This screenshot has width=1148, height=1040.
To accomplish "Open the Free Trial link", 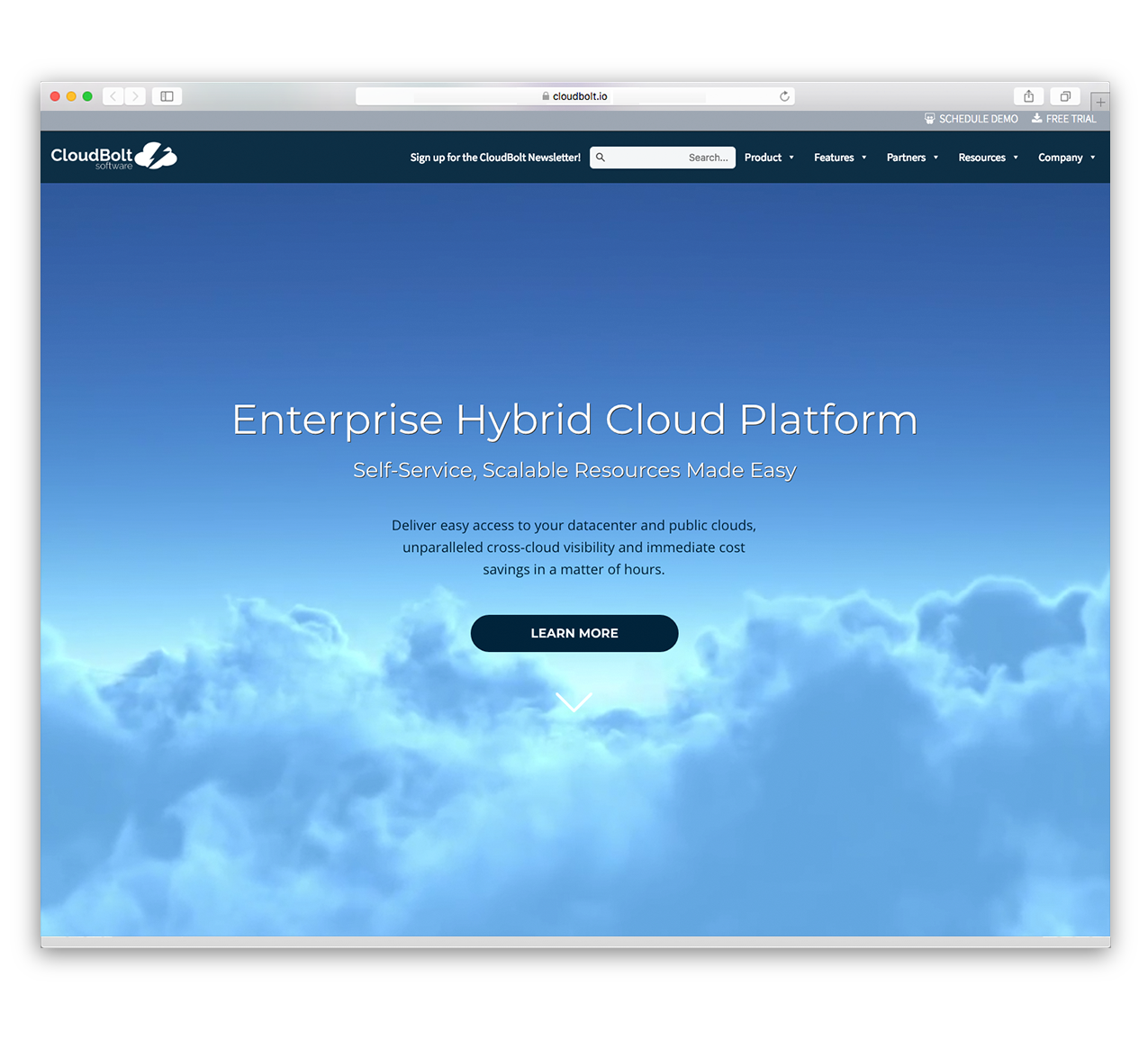I will click(x=1063, y=119).
